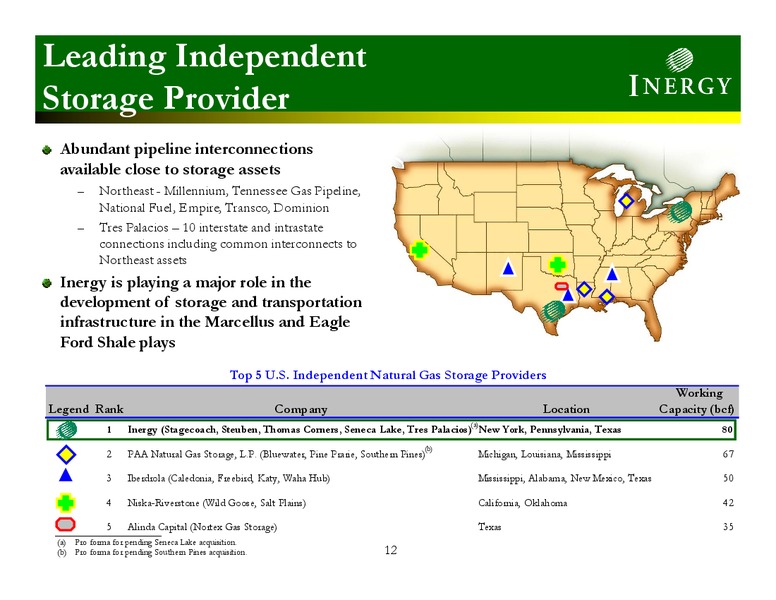This screenshot has width=776, height=600.
Task: Click the 'Location' column header
Action: coord(566,409)
